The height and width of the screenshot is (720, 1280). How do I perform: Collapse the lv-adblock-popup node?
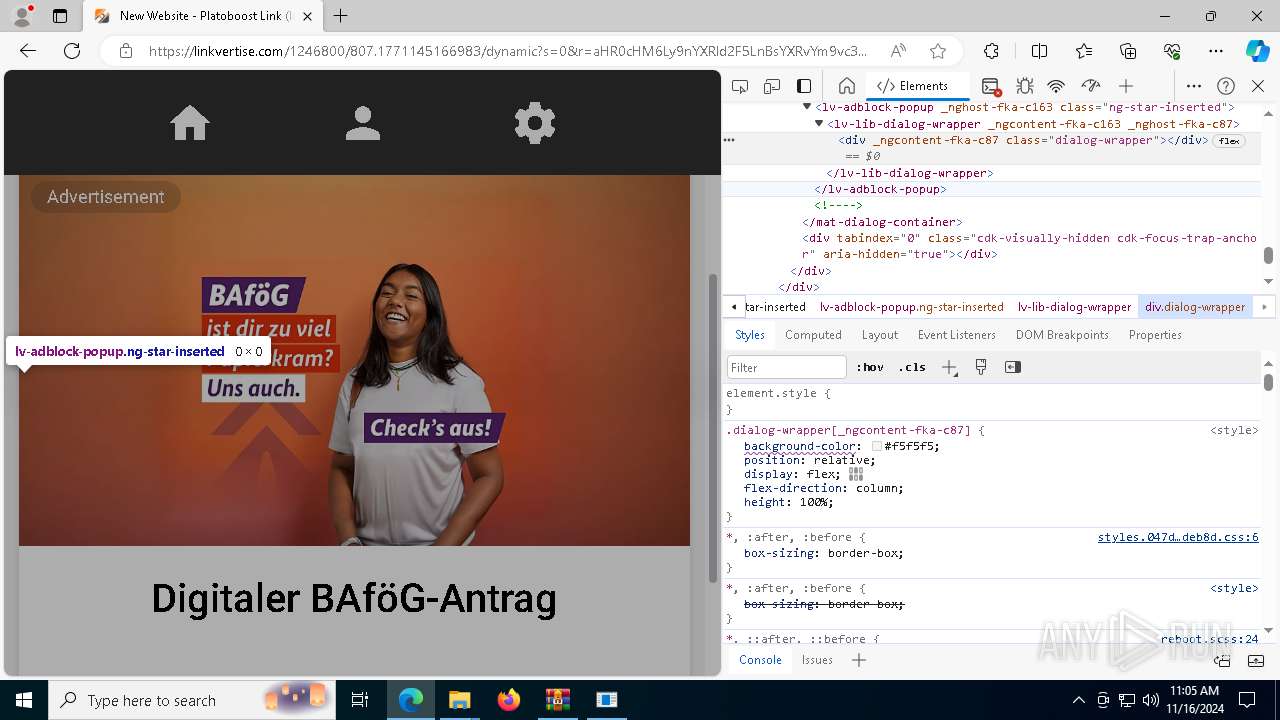pyautogui.click(x=807, y=107)
